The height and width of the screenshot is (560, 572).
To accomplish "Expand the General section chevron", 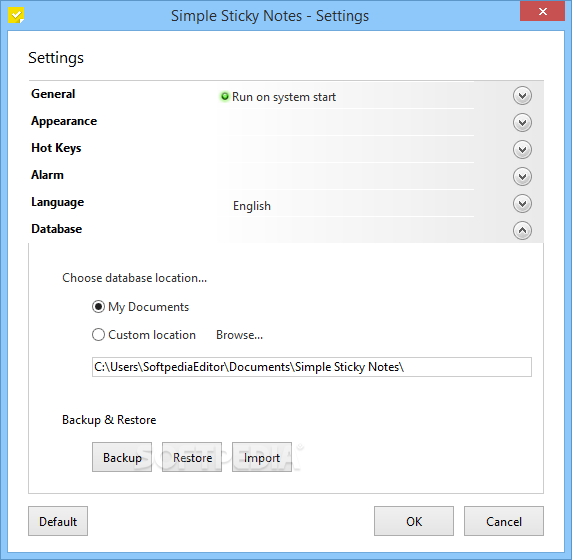I will coord(522,96).
